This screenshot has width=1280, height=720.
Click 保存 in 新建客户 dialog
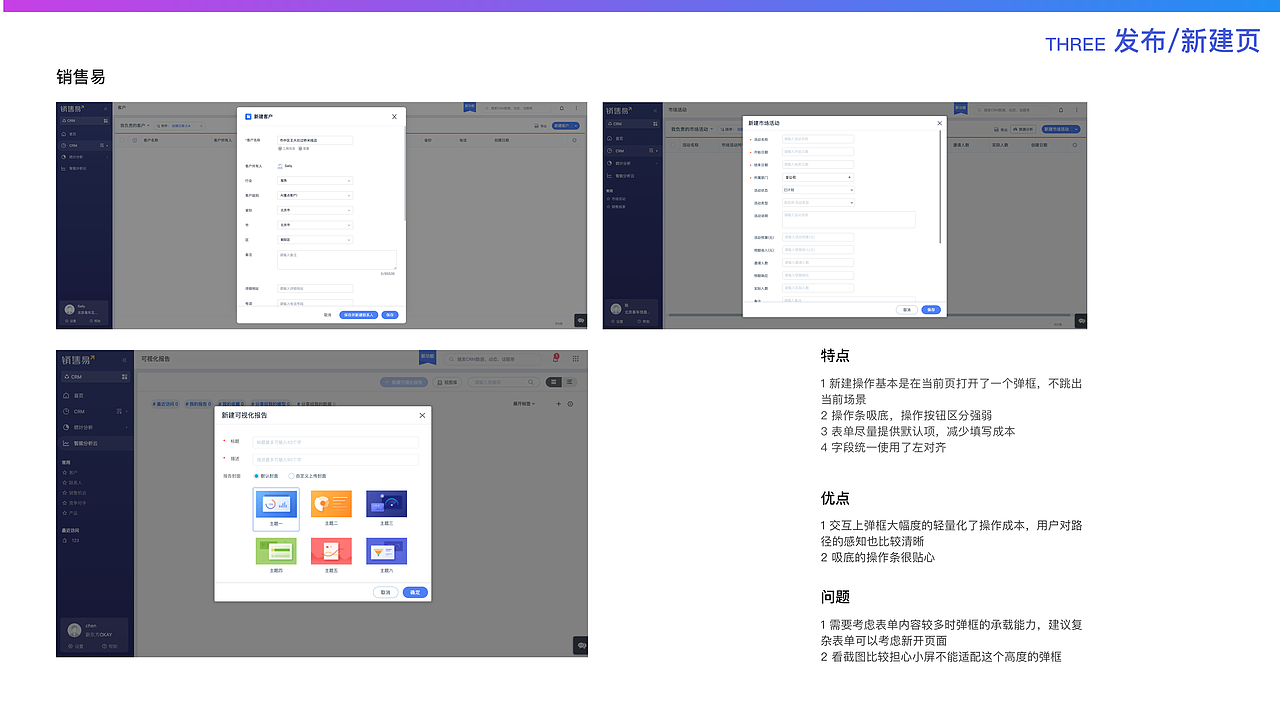[x=390, y=314]
